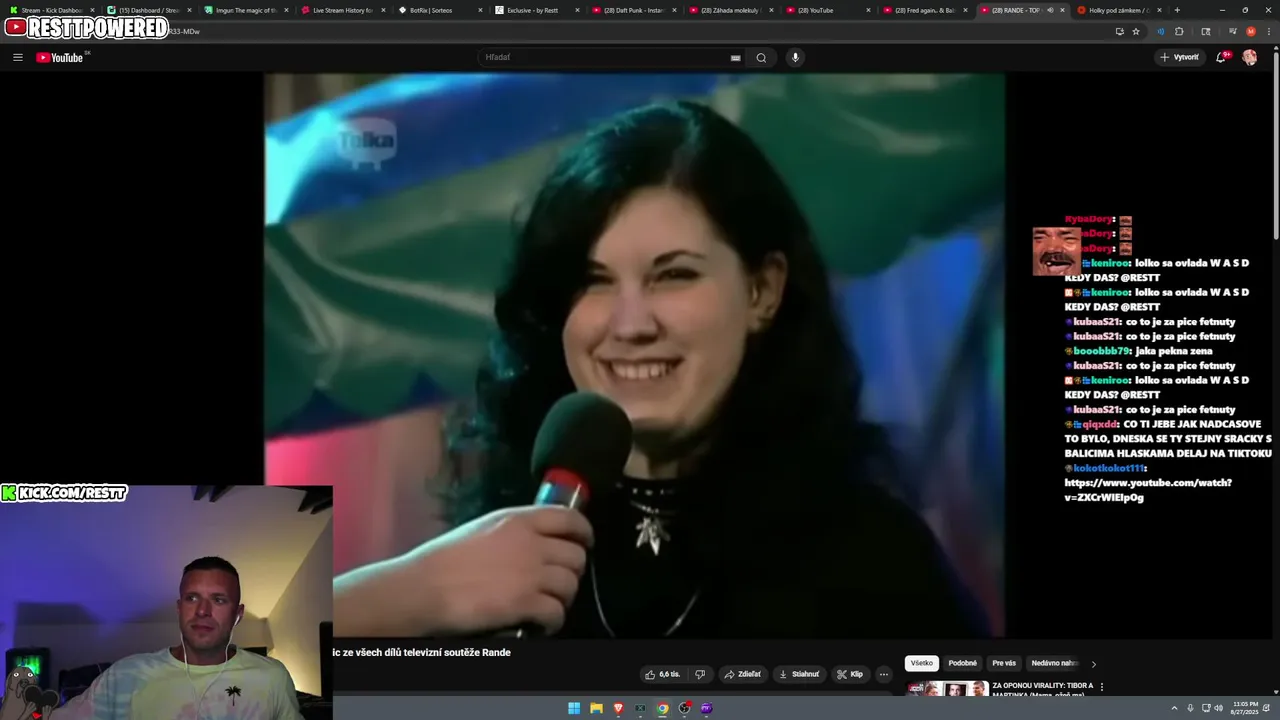The image size is (1280, 720).
Task: Switch to Holky pod zámkem tab
Action: pyautogui.click(x=1117, y=10)
